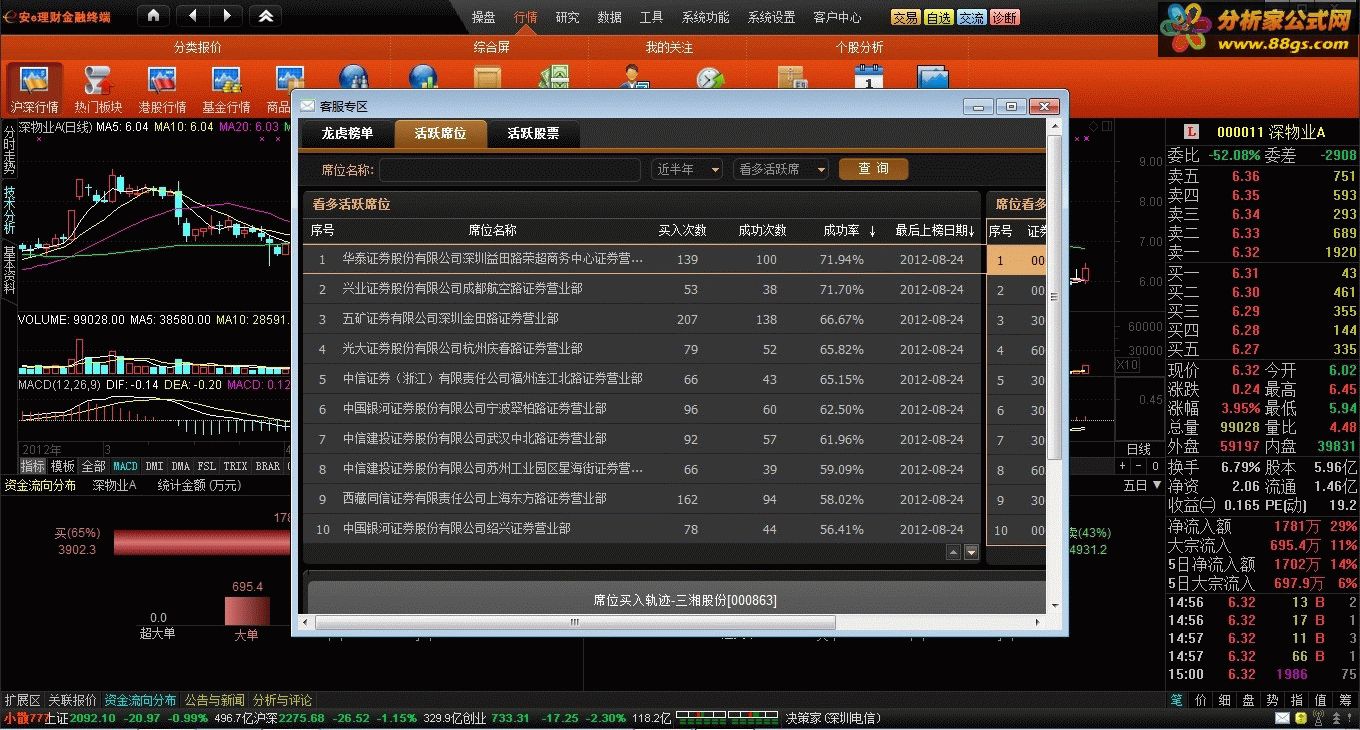Click the dialog's horizontal scrollbar
1360x730 pixels.
pyautogui.click(x=576, y=622)
